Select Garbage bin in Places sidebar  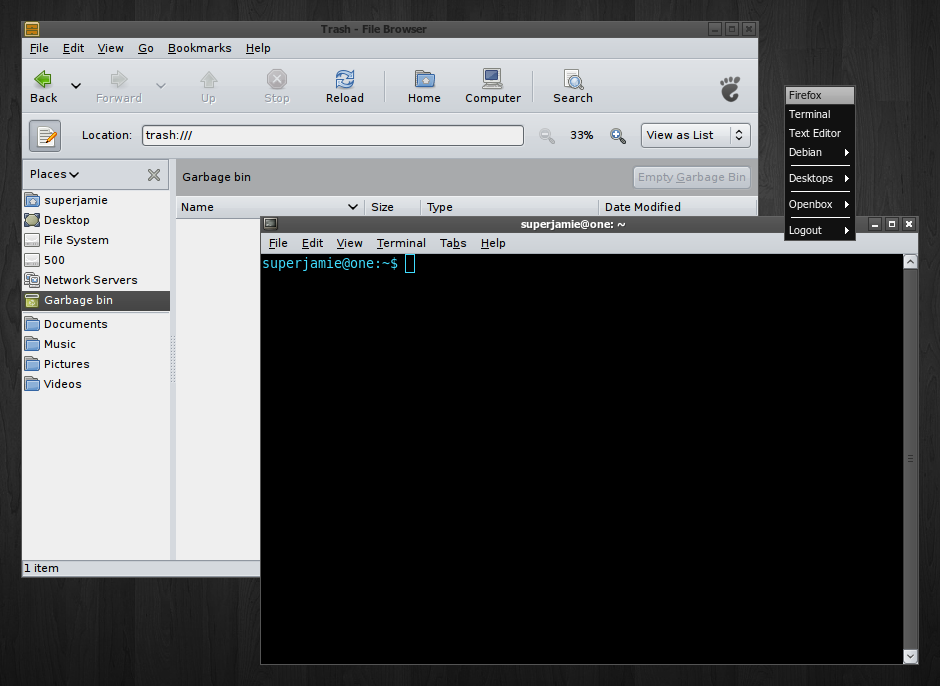(96, 300)
